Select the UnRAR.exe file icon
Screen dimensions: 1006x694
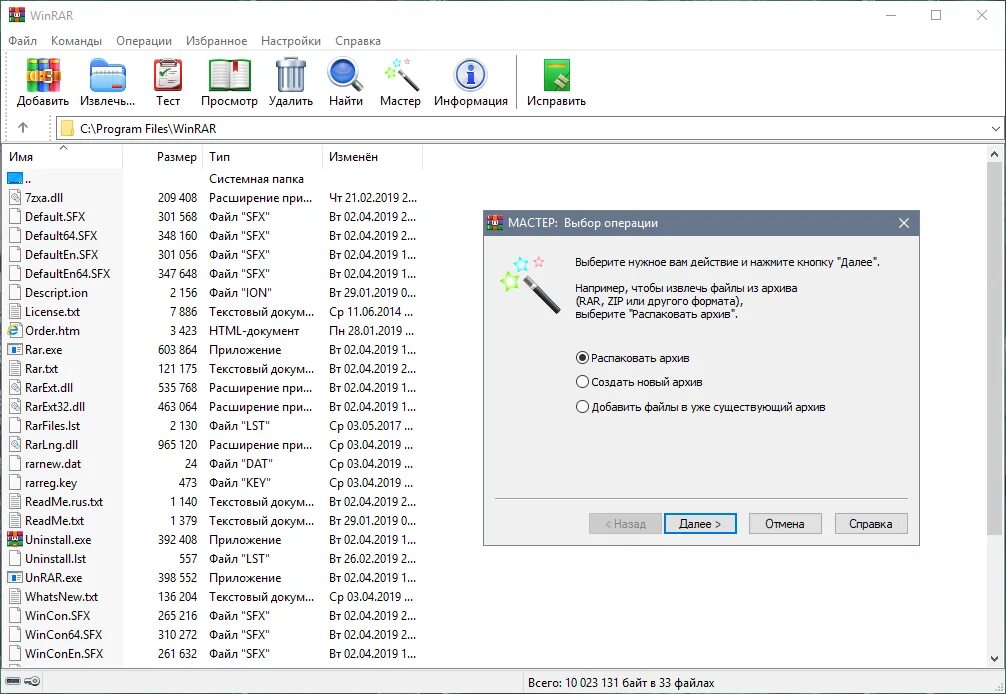[15, 578]
